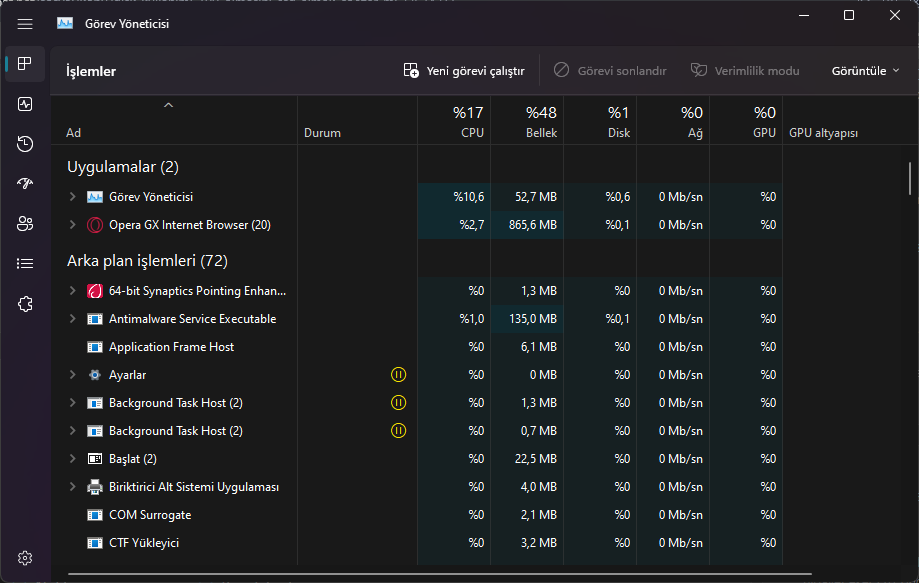Click the CTF Yükleyici process icon
Image resolution: width=919 pixels, height=583 pixels.
(94, 543)
